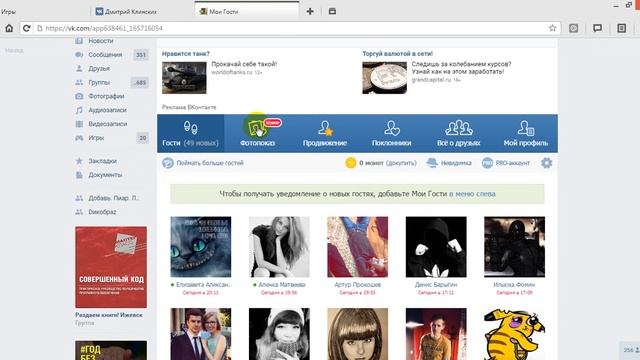This screenshot has width=640, height=360.
Task: Click the Игры counter badge 20
Action: [x=142, y=138]
